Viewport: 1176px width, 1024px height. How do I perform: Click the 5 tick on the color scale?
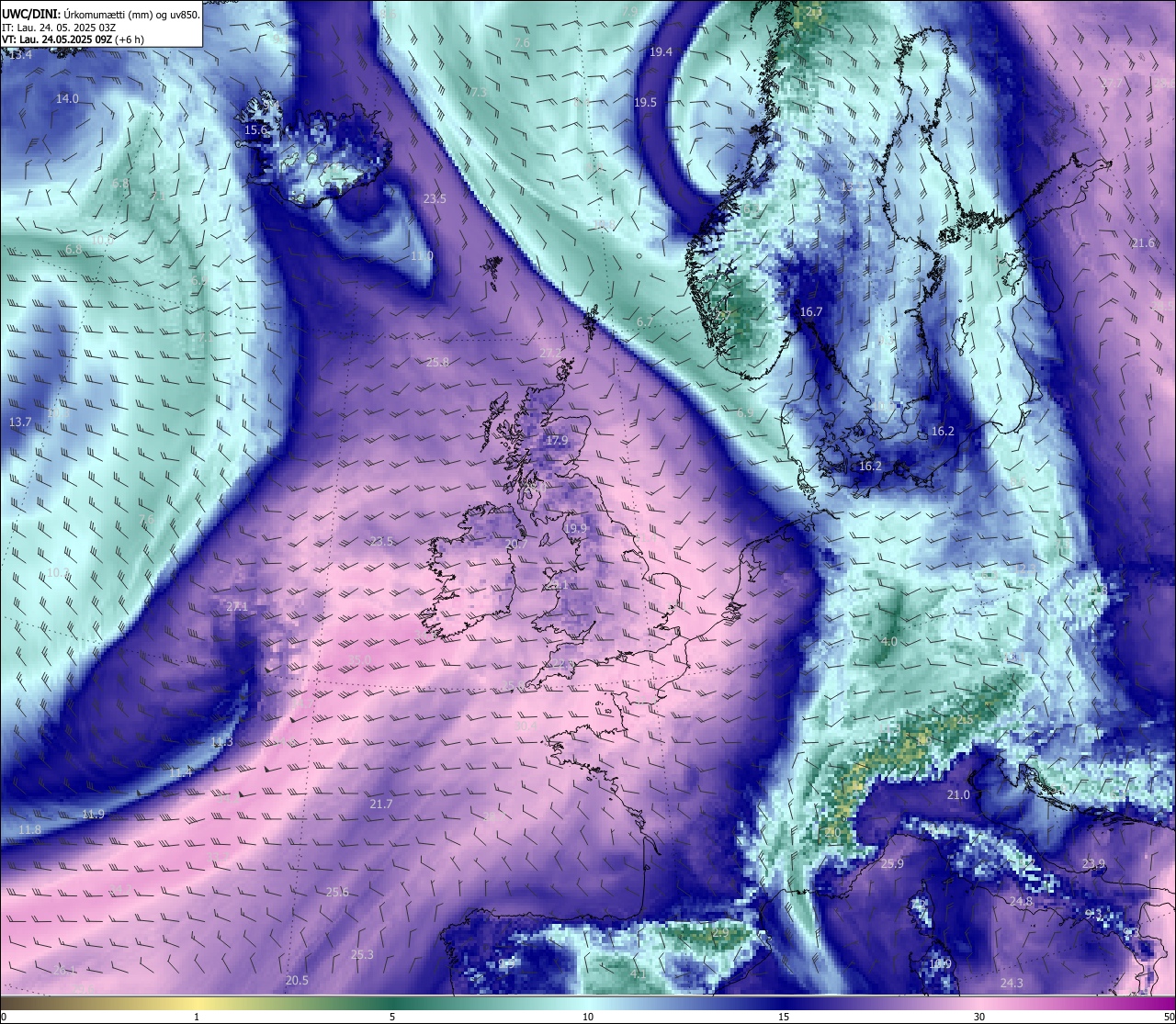pyautogui.click(x=392, y=1017)
